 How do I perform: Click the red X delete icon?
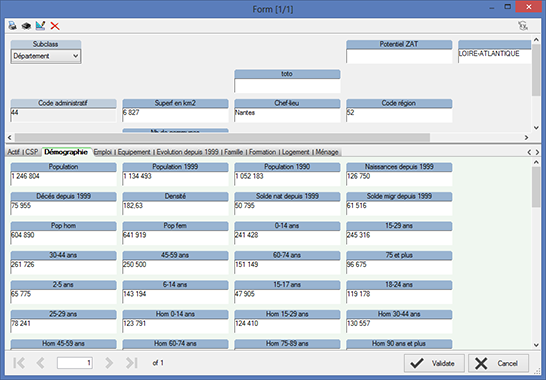tap(55, 26)
